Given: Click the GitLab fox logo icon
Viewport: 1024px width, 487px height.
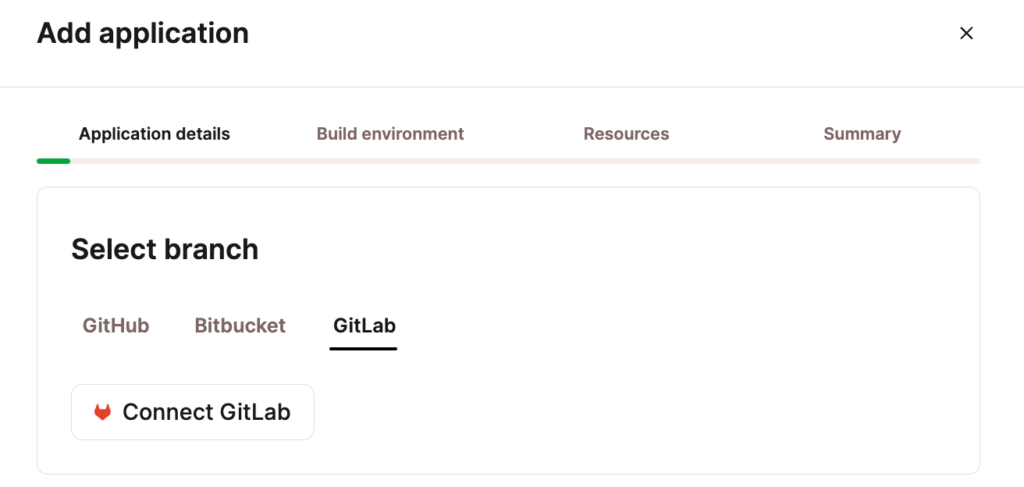Looking at the screenshot, I should coord(102,412).
